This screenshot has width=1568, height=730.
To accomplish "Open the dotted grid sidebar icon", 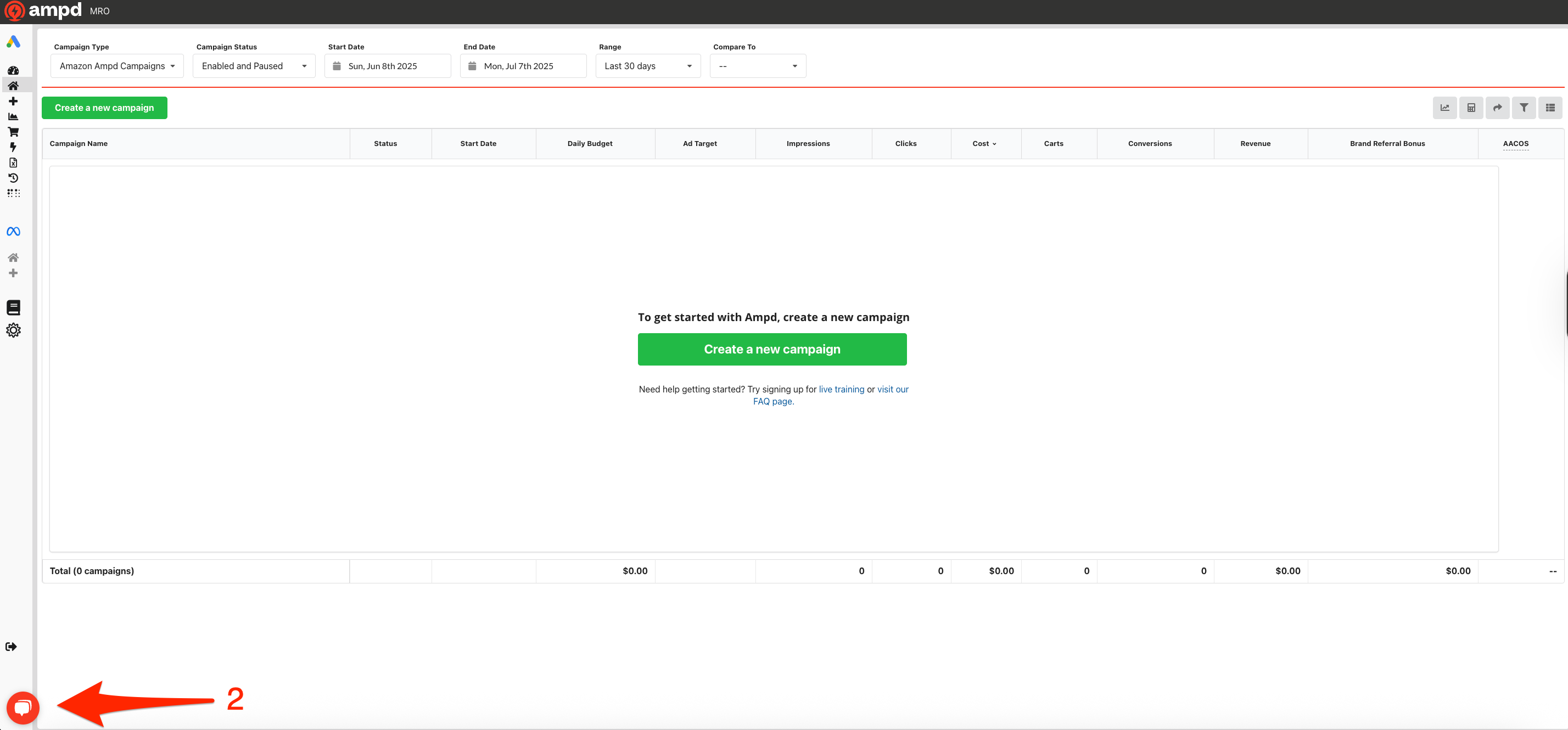I will tap(13, 193).
